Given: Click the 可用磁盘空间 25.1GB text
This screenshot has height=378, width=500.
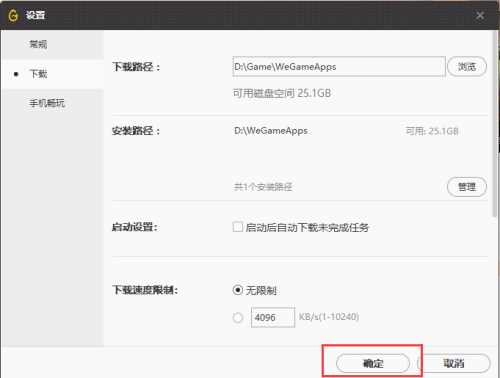Looking at the screenshot, I should (x=282, y=93).
